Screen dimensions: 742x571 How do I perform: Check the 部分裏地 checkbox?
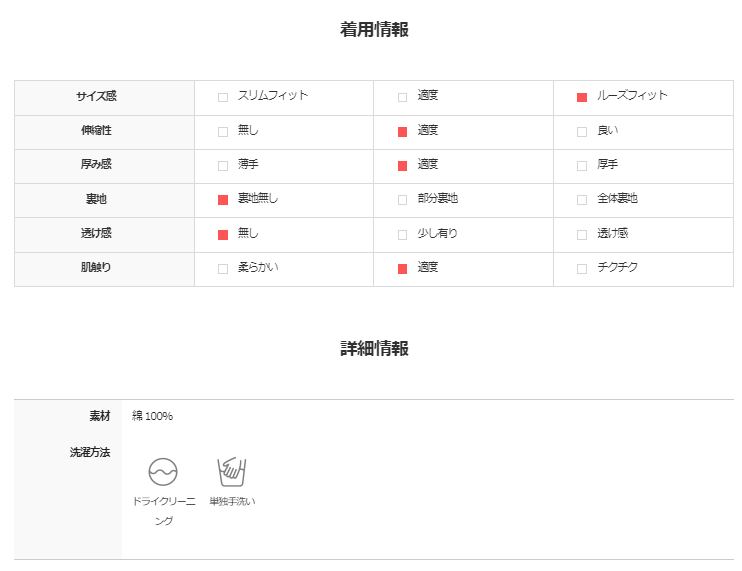(402, 200)
